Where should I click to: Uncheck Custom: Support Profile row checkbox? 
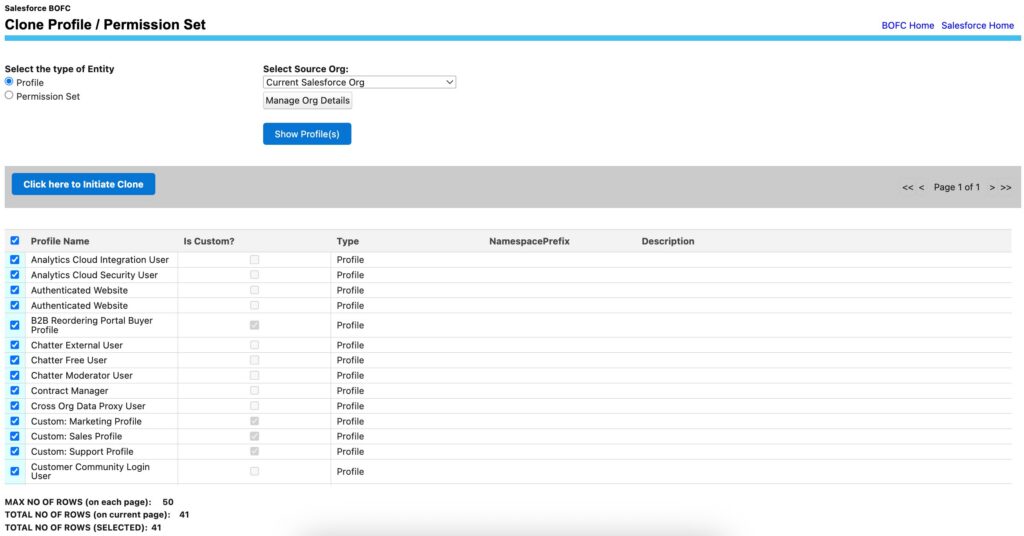15,451
